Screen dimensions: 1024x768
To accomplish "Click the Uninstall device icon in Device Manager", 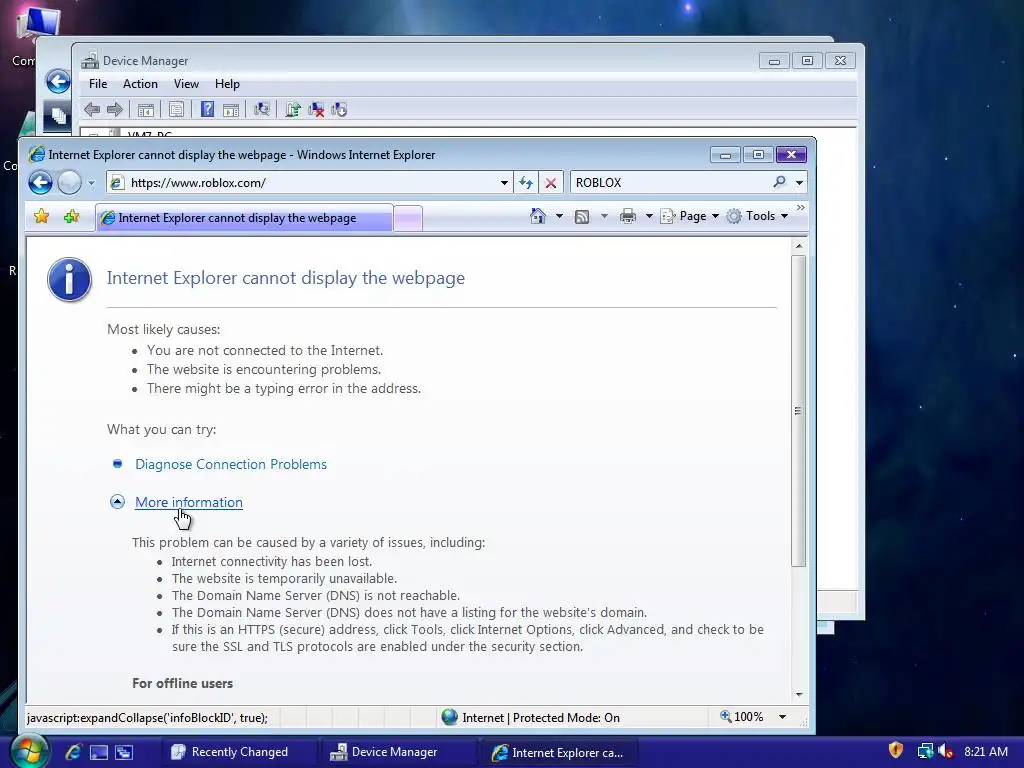I will (316, 110).
